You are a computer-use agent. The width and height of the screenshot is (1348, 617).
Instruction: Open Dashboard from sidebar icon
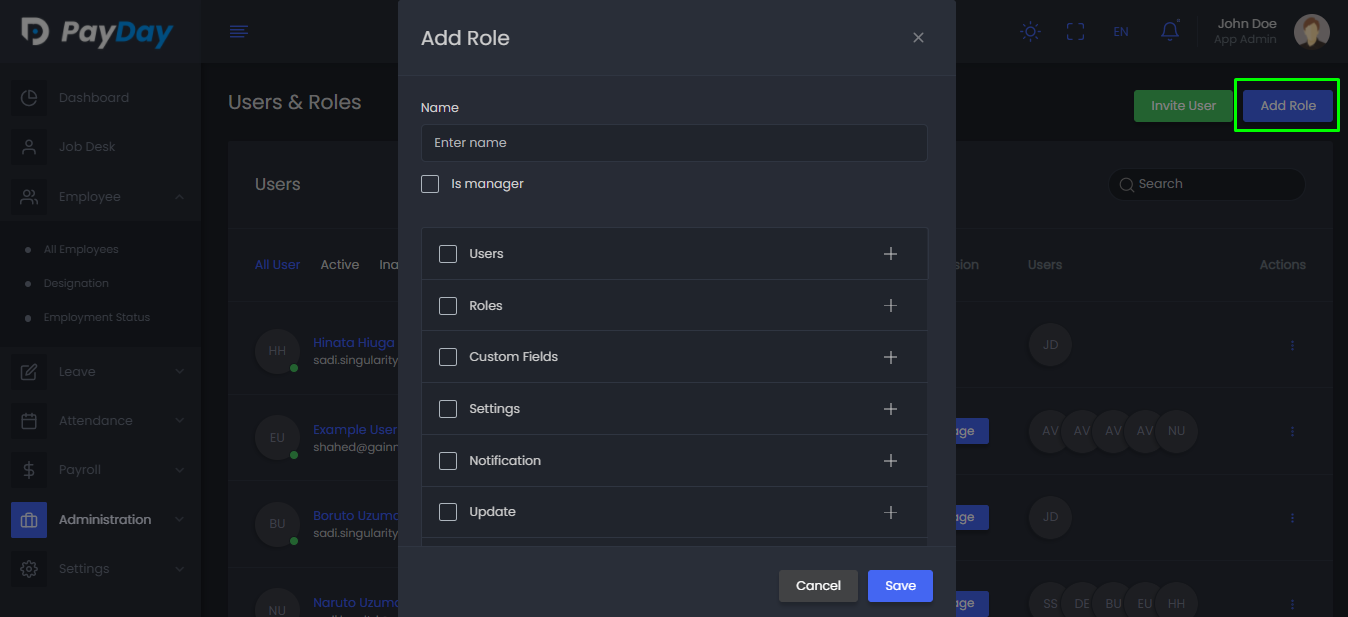click(x=29, y=98)
